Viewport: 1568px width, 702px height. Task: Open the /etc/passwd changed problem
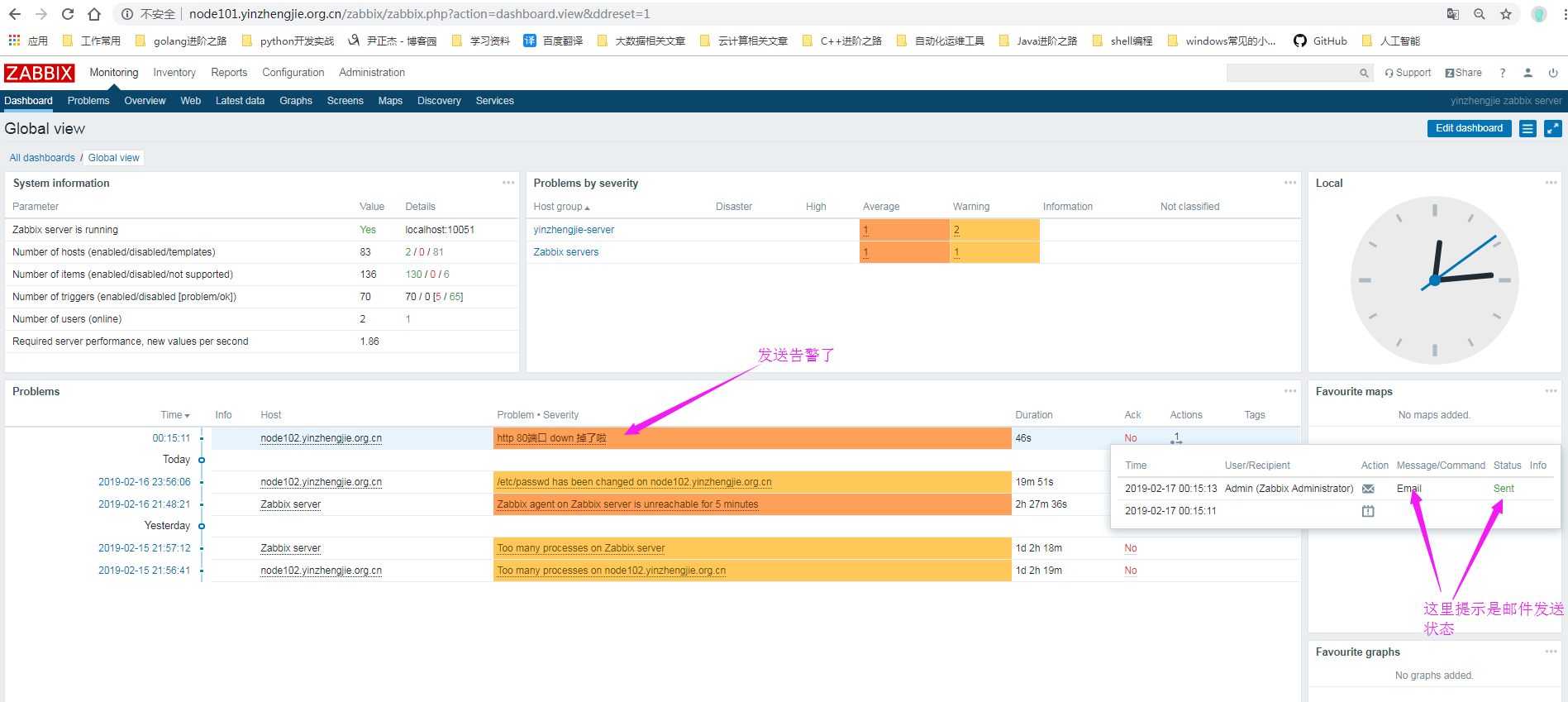(634, 482)
